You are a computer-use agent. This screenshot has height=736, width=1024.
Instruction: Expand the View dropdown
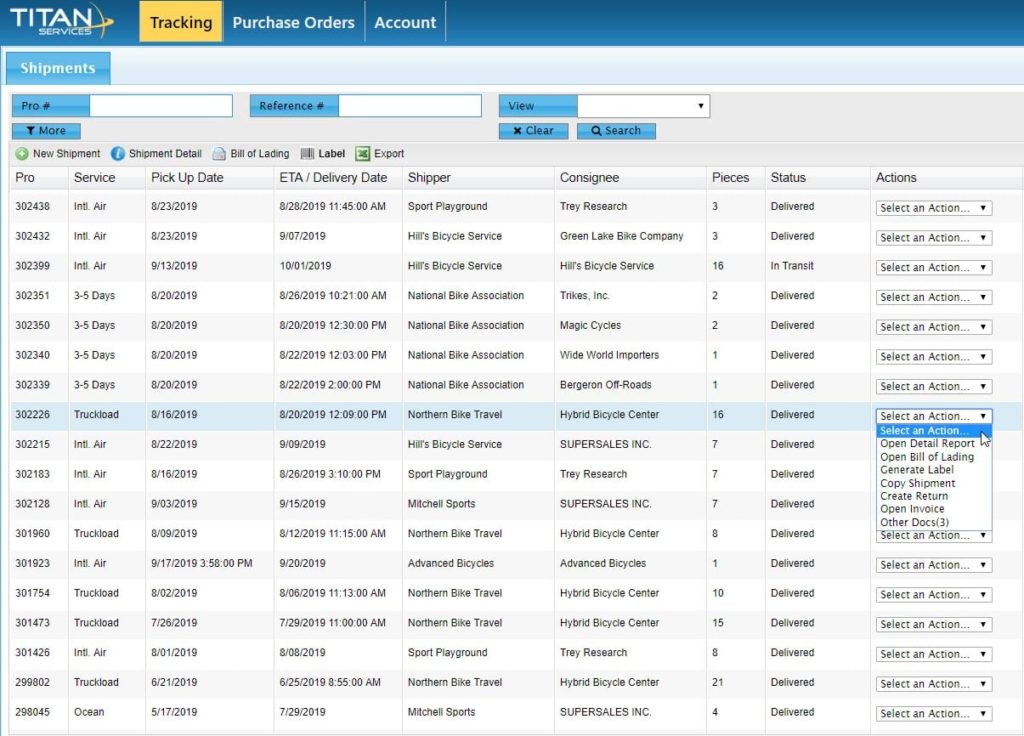(643, 106)
